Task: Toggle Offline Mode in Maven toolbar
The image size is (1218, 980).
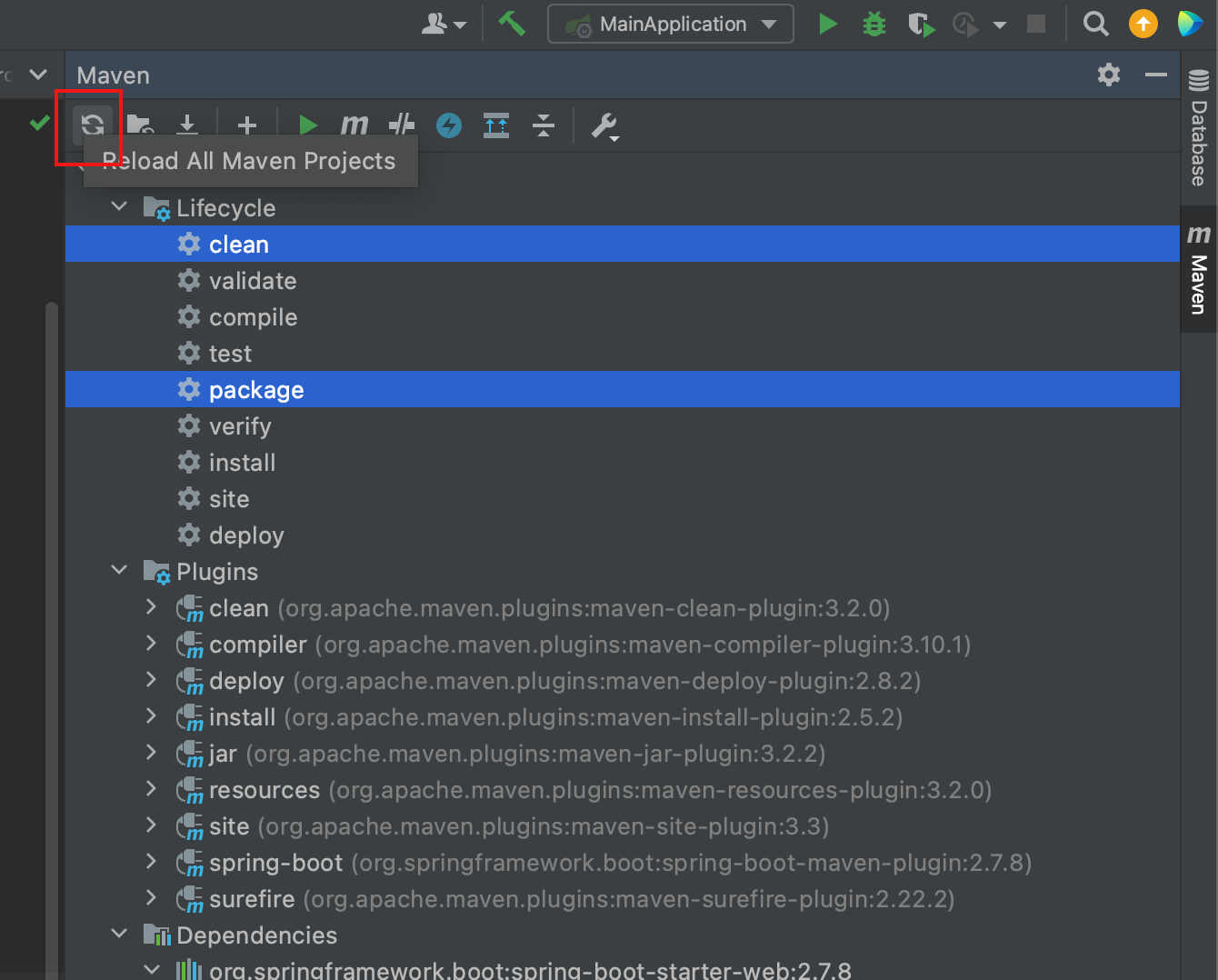Action: pyautogui.click(x=402, y=125)
